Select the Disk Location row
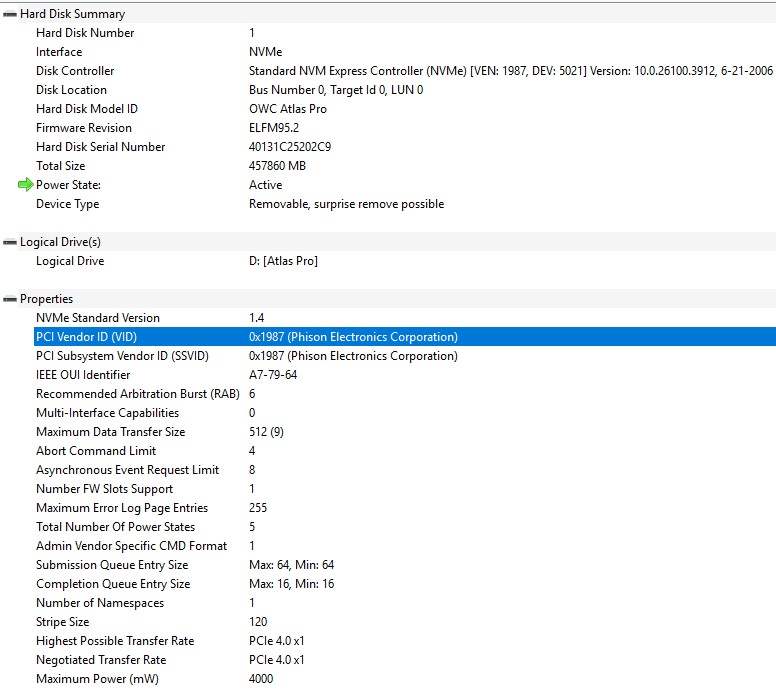 click(405, 90)
